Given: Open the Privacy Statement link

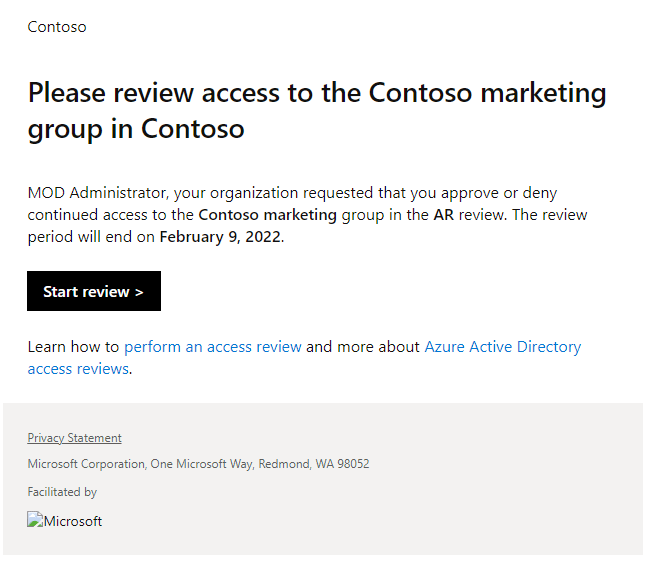Looking at the screenshot, I should (x=74, y=438).
